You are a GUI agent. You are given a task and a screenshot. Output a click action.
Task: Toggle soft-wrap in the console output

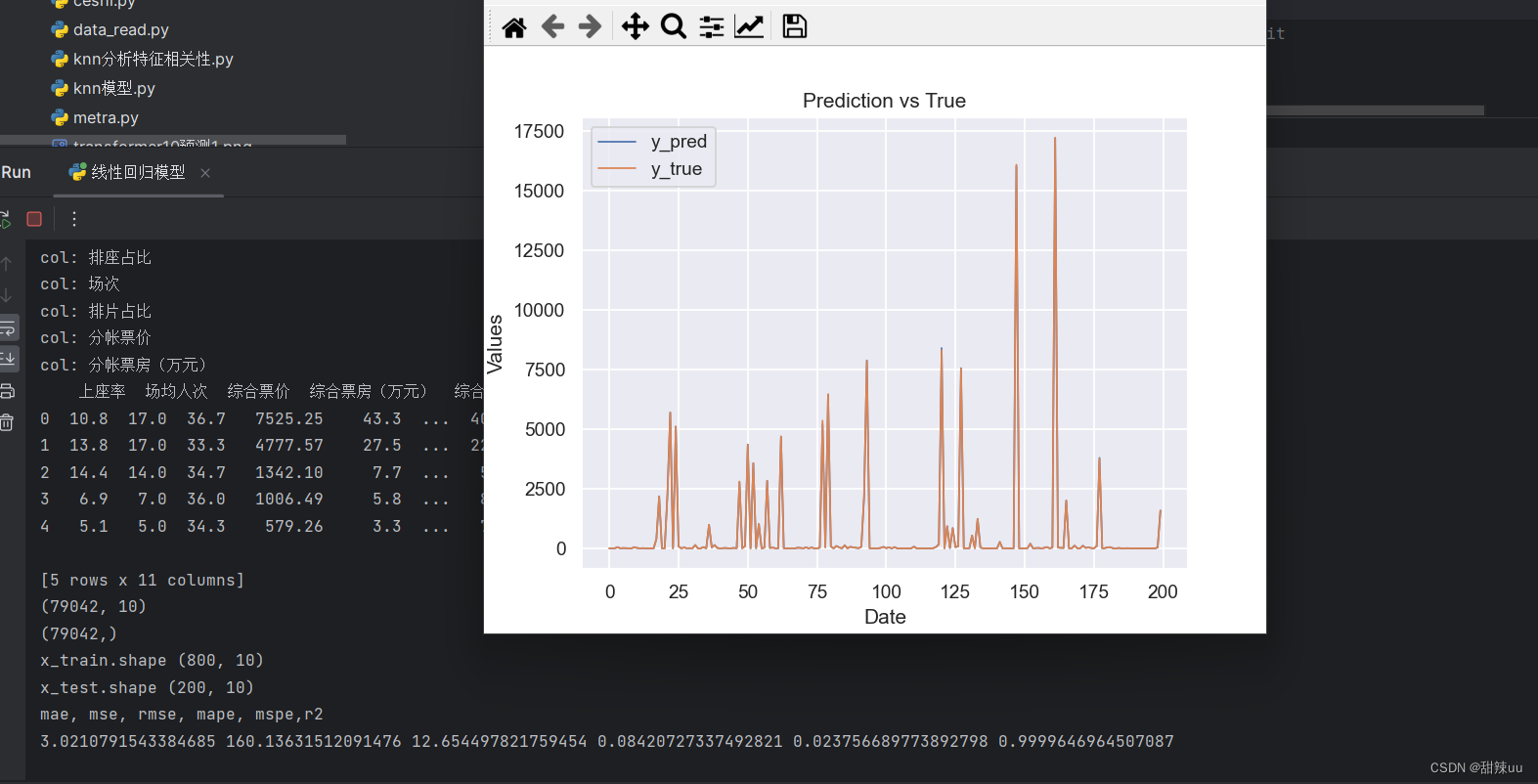8,327
